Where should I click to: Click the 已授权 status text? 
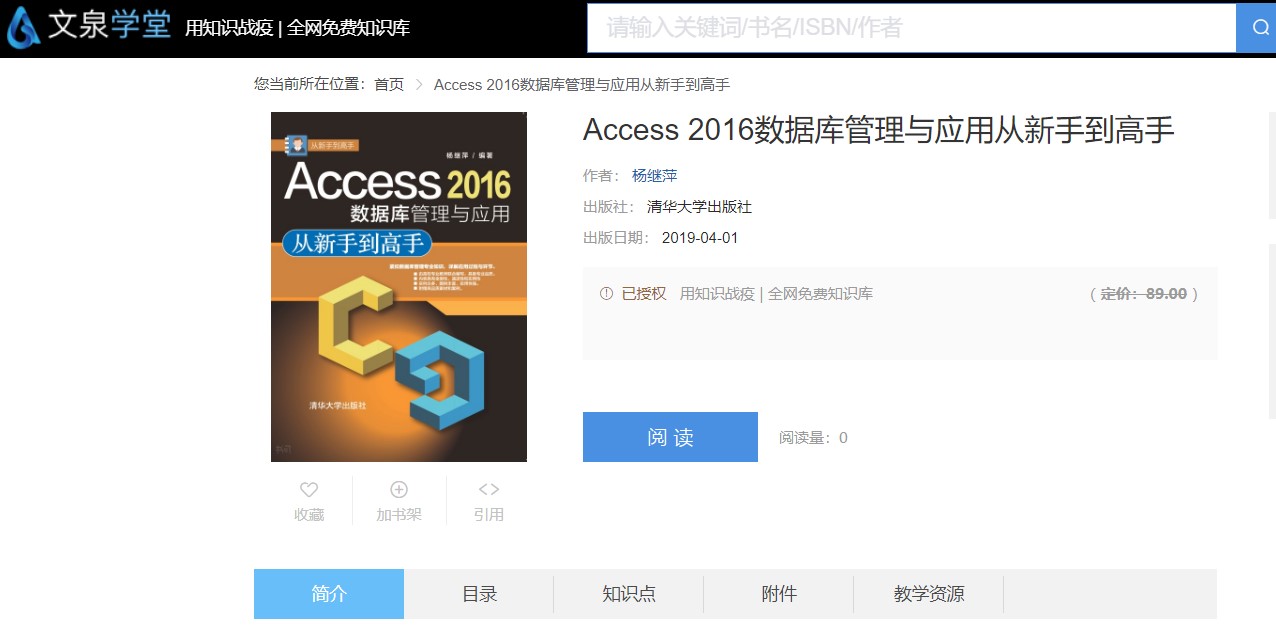(644, 294)
